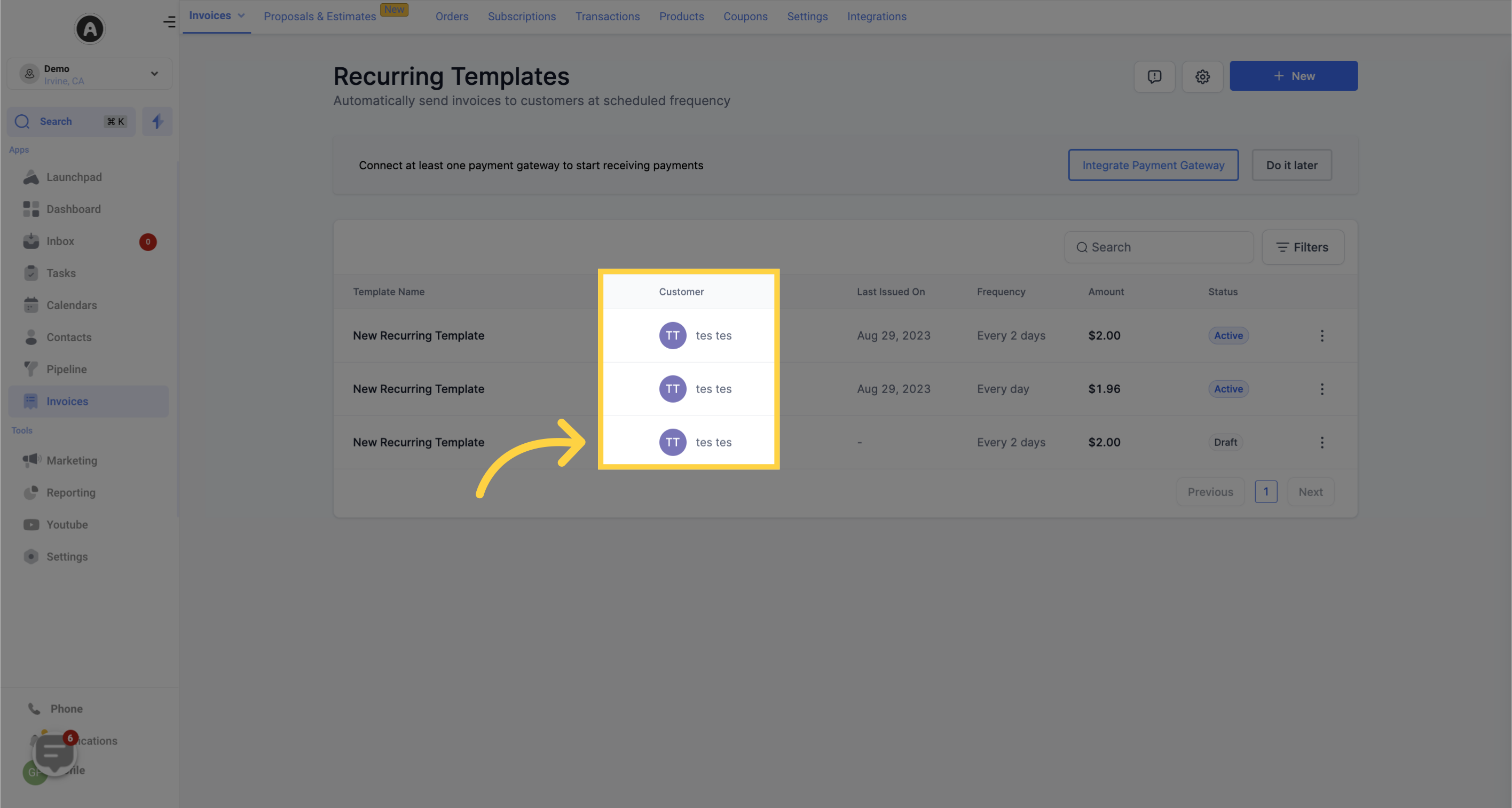Image resolution: width=1512 pixels, height=808 pixels.
Task: Select the Pipeline icon in sidebar
Action: point(31,369)
